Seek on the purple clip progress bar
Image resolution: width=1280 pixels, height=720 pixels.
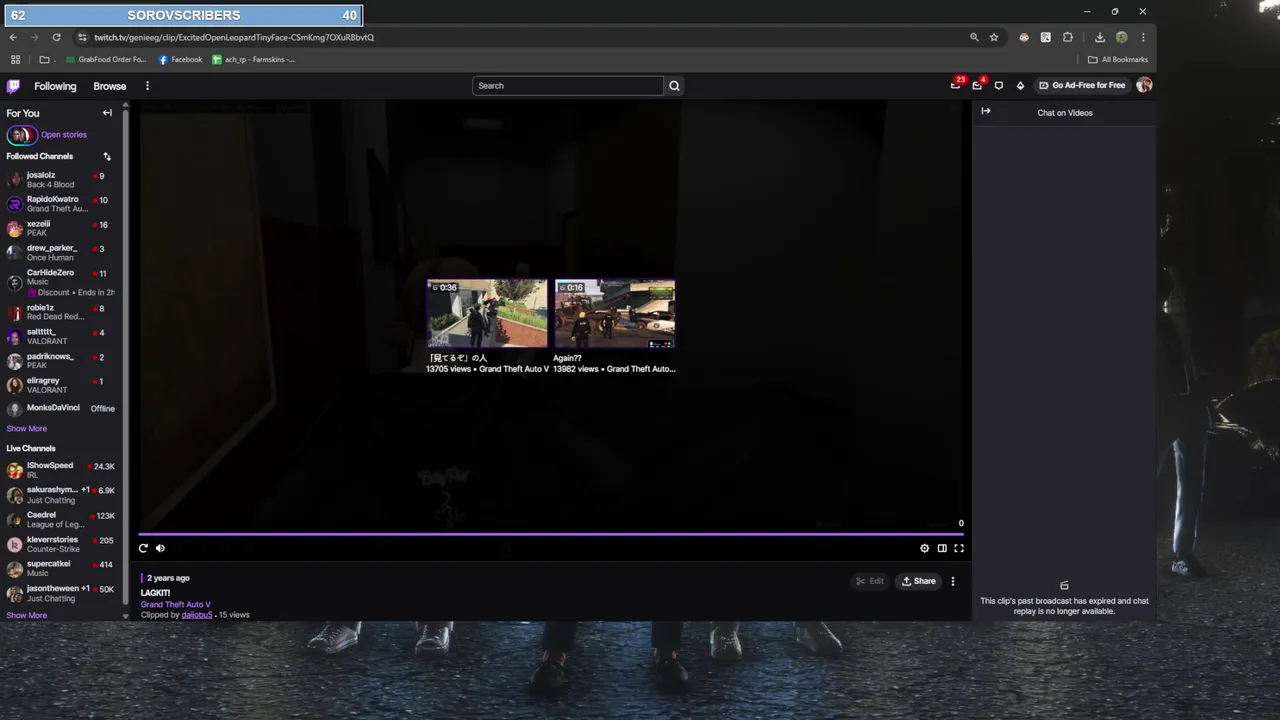[551, 535]
